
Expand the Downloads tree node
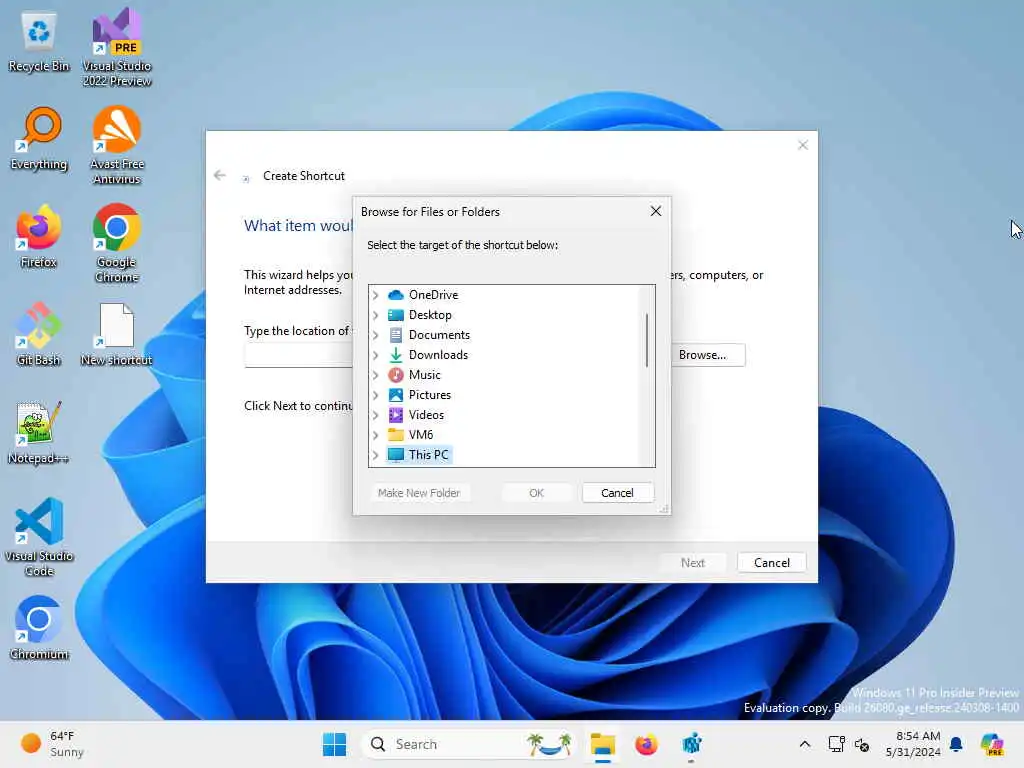click(376, 355)
